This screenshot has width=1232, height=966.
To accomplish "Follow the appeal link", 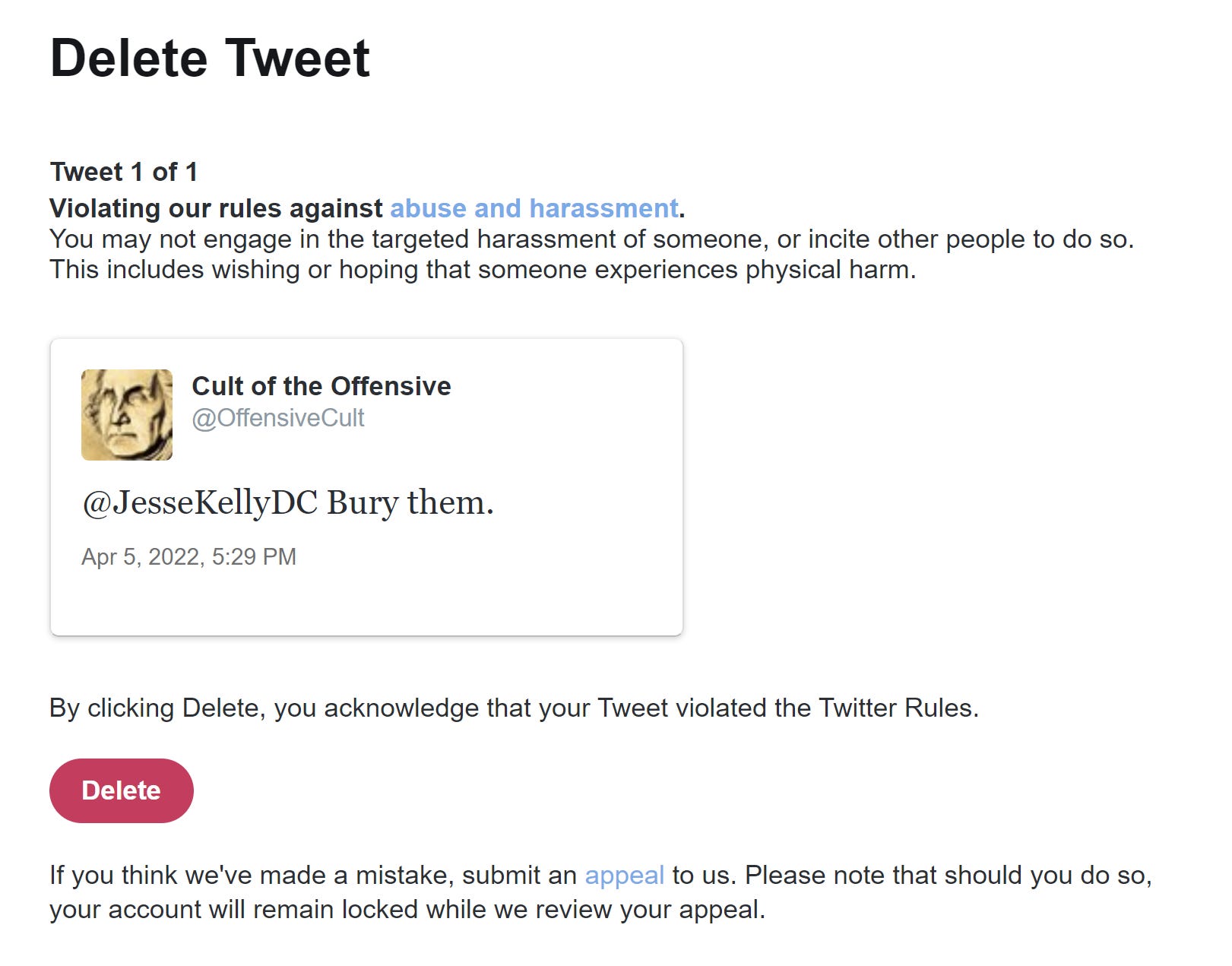I will click(x=624, y=876).
